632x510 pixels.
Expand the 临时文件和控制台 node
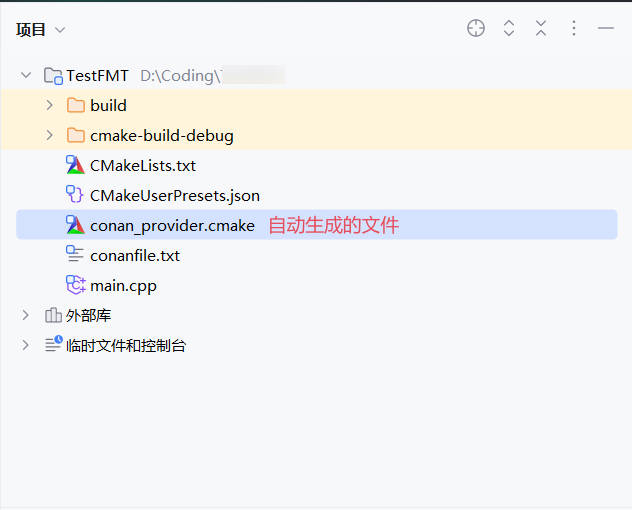(x=26, y=345)
